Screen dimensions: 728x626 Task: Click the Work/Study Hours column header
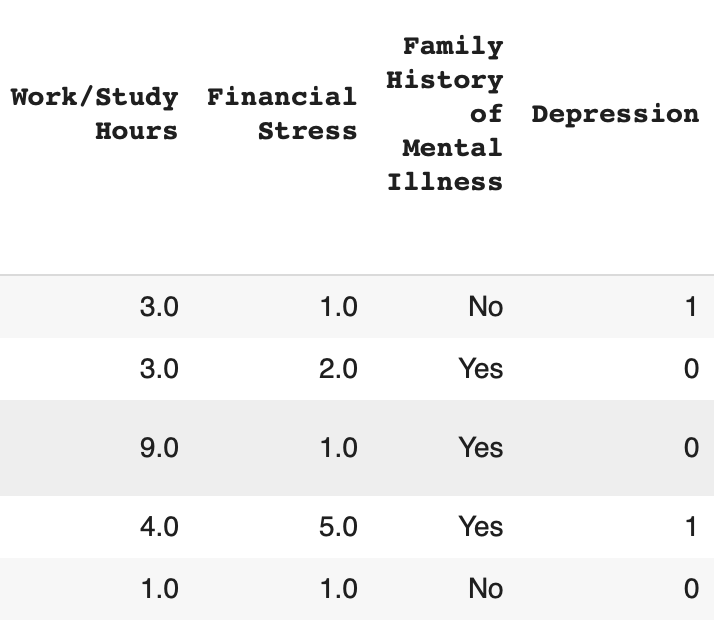pos(95,114)
